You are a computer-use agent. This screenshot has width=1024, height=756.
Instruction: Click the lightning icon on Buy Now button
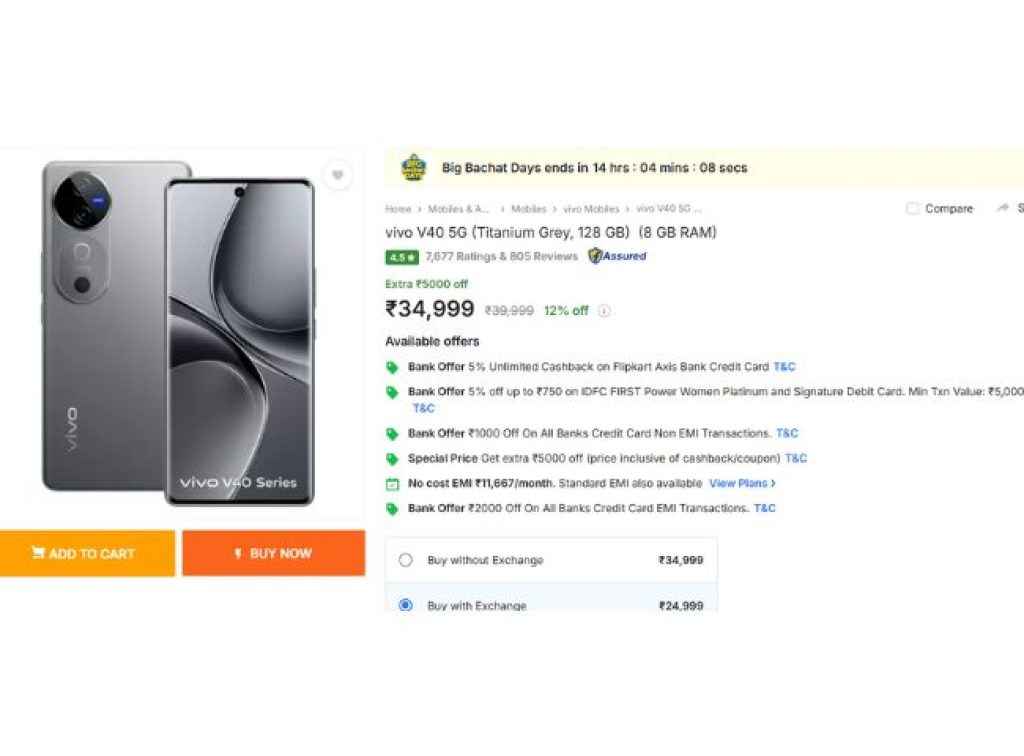point(237,553)
